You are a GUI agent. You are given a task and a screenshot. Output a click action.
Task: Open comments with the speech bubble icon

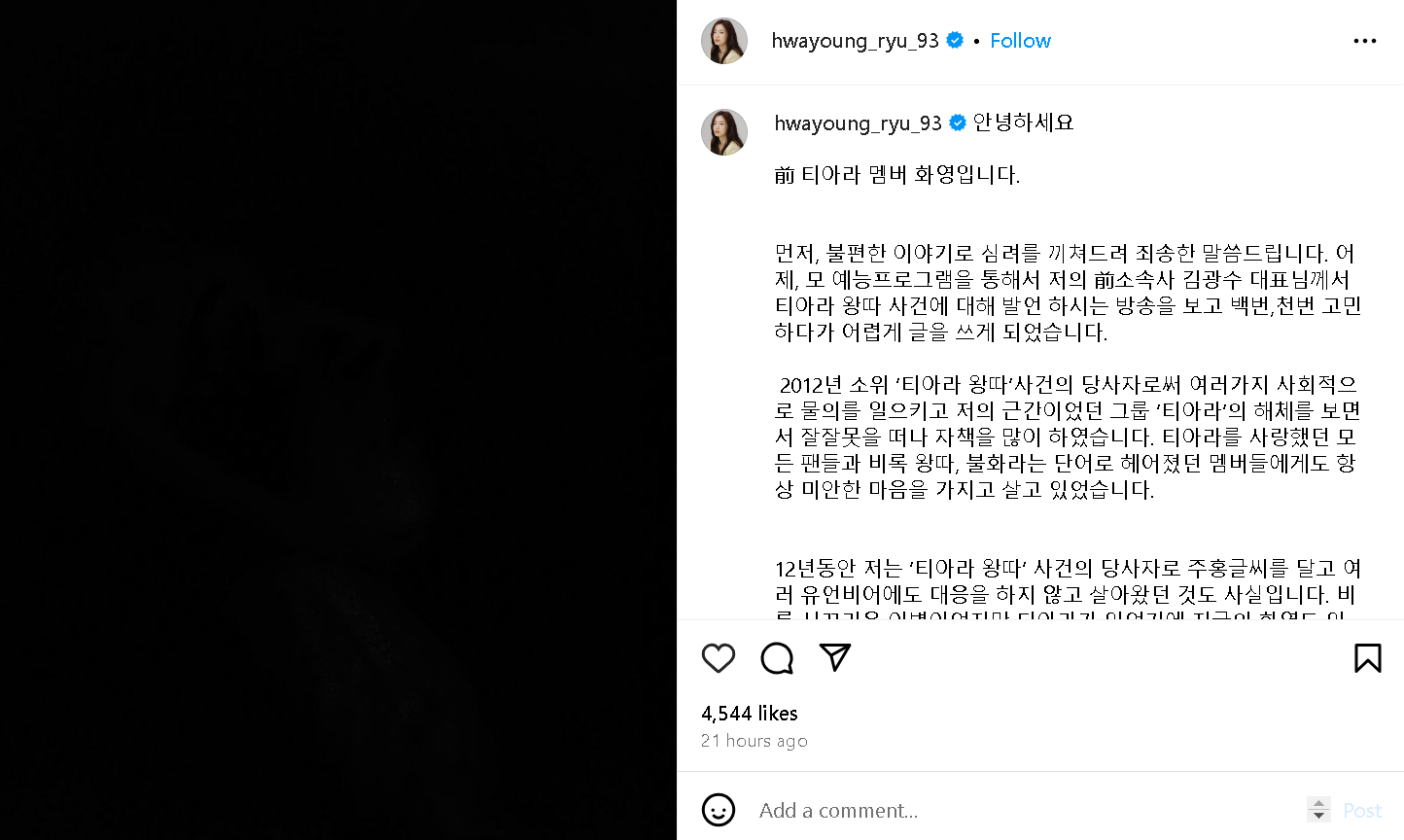[x=777, y=658]
